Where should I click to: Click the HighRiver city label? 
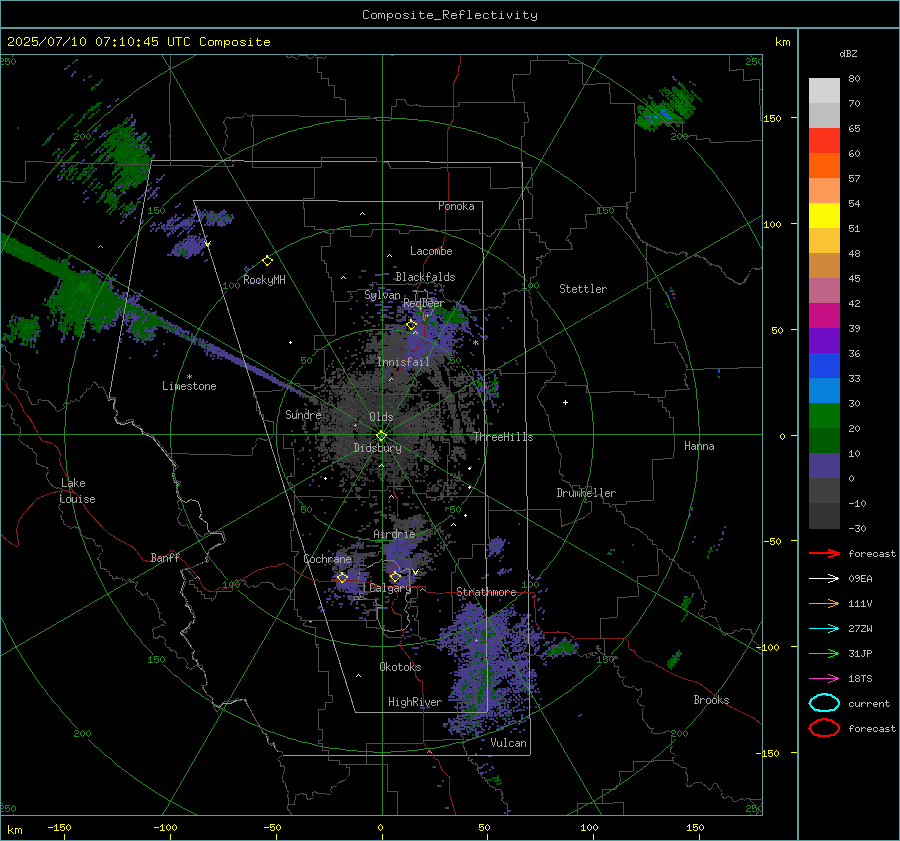pyautogui.click(x=414, y=702)
